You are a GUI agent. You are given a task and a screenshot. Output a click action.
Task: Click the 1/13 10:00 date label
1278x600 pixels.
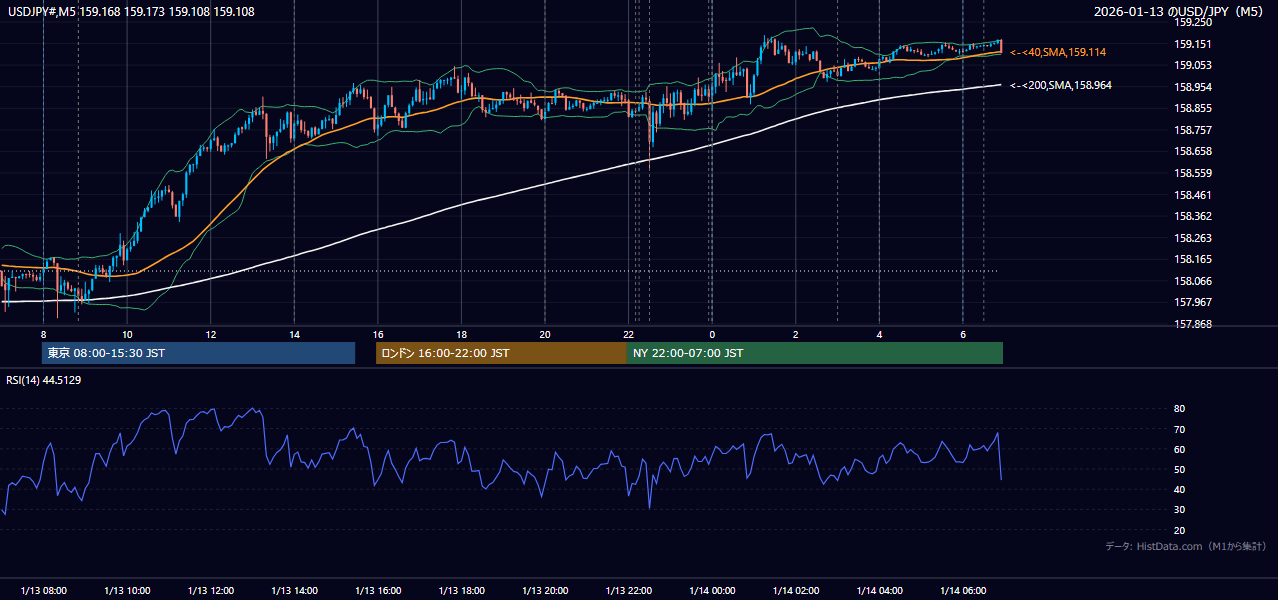point(127,591)
